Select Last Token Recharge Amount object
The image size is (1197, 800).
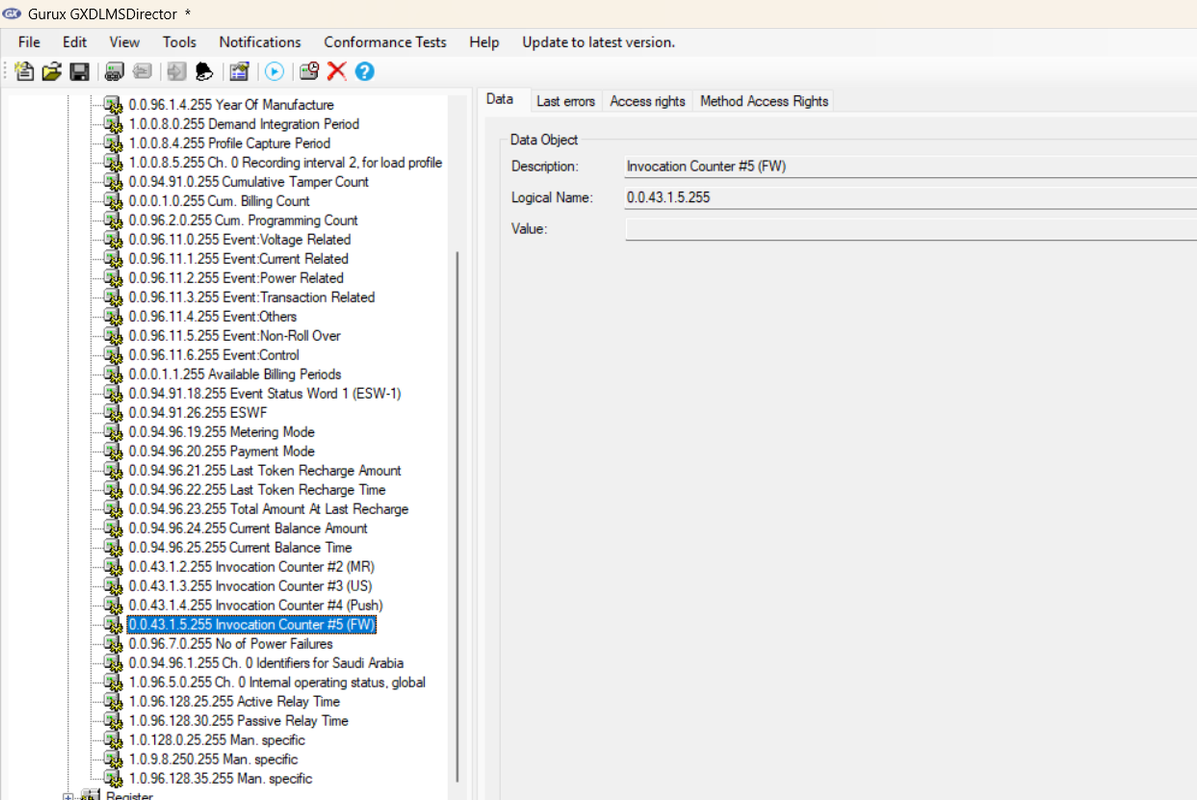pyautogui.click(x=265, y=471)
